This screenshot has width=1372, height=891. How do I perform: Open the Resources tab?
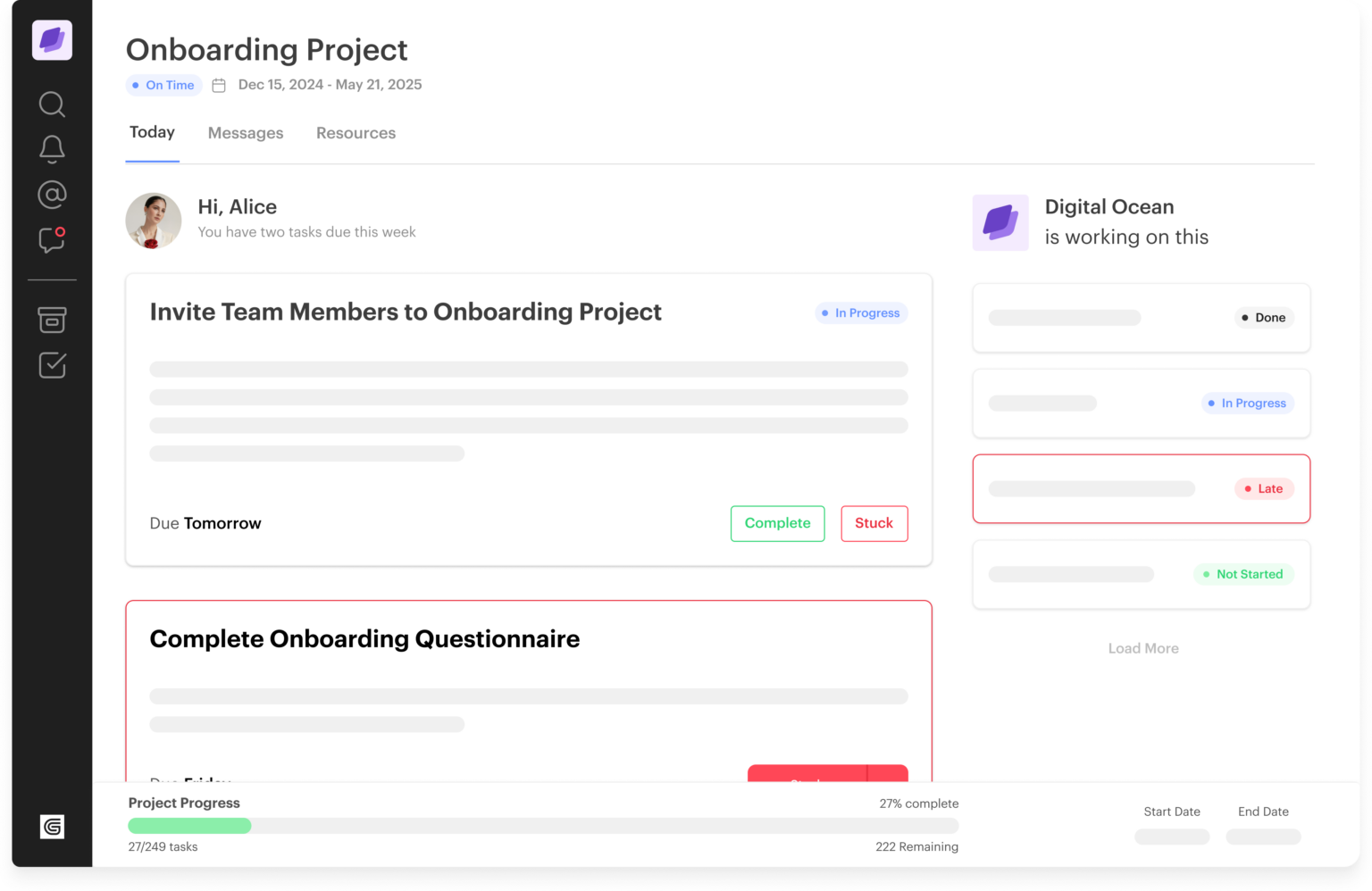pyautogui.click(x=356, y=132)
